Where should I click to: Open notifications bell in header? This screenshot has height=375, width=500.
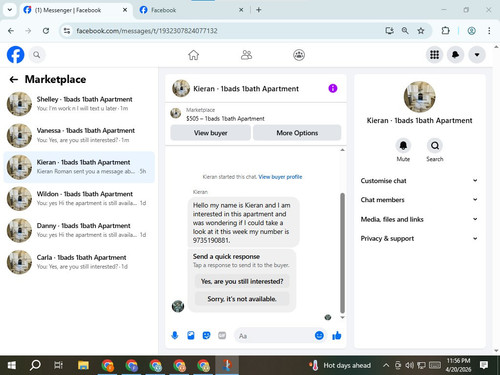click(x=455, y=55)
